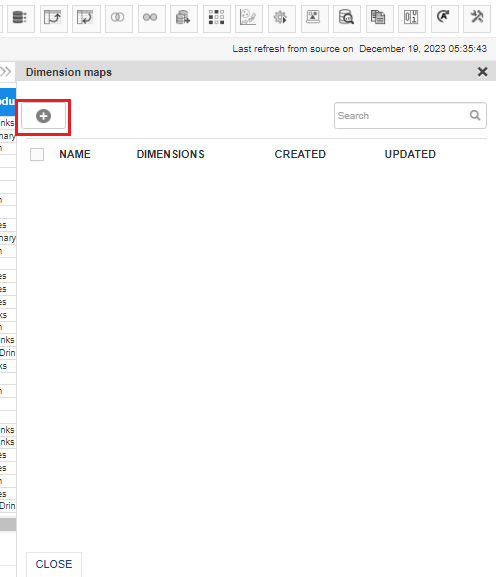Click the table import arrow icon

tap(86, 18)
